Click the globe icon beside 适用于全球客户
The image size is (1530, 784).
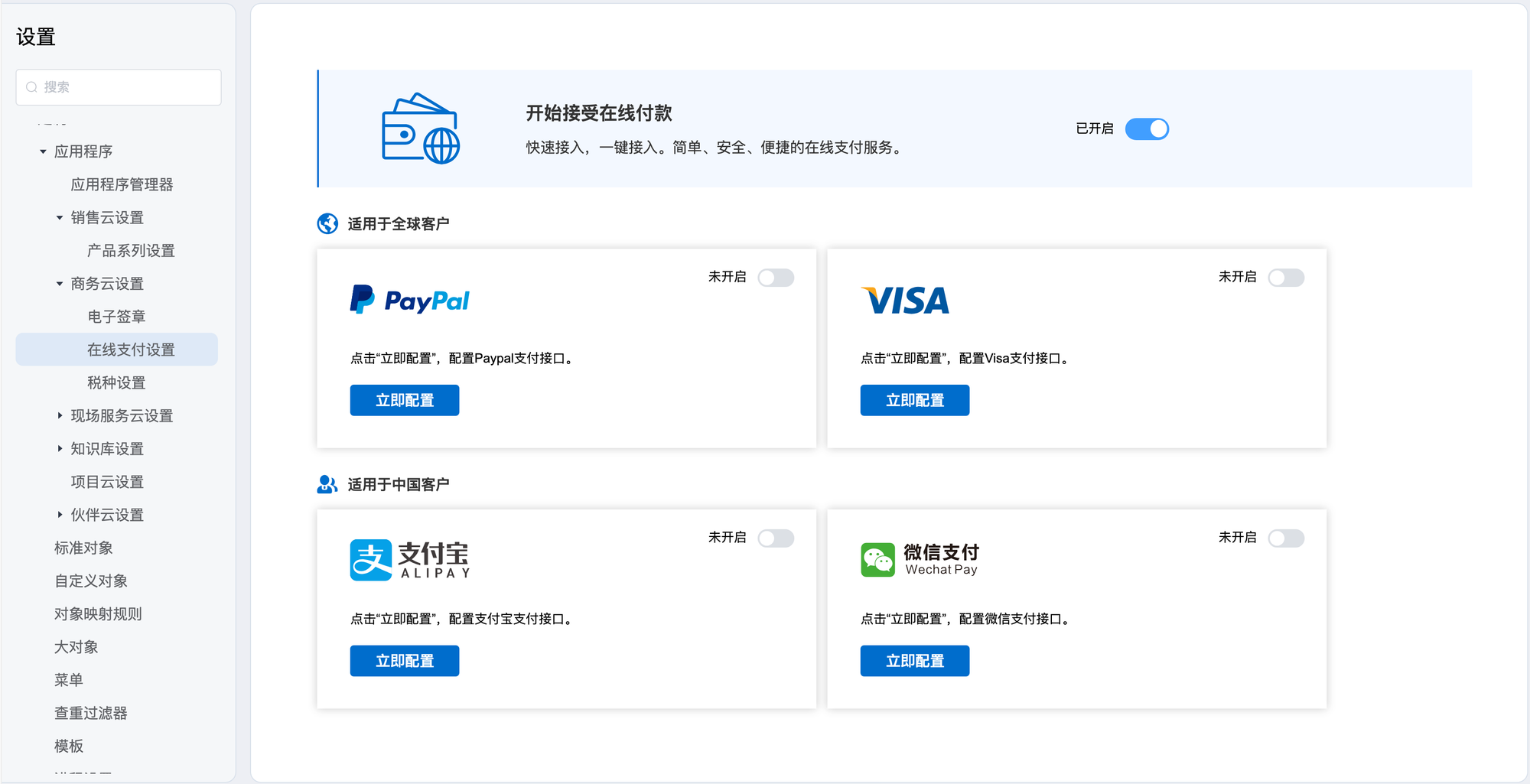click(x=327, y=223)
